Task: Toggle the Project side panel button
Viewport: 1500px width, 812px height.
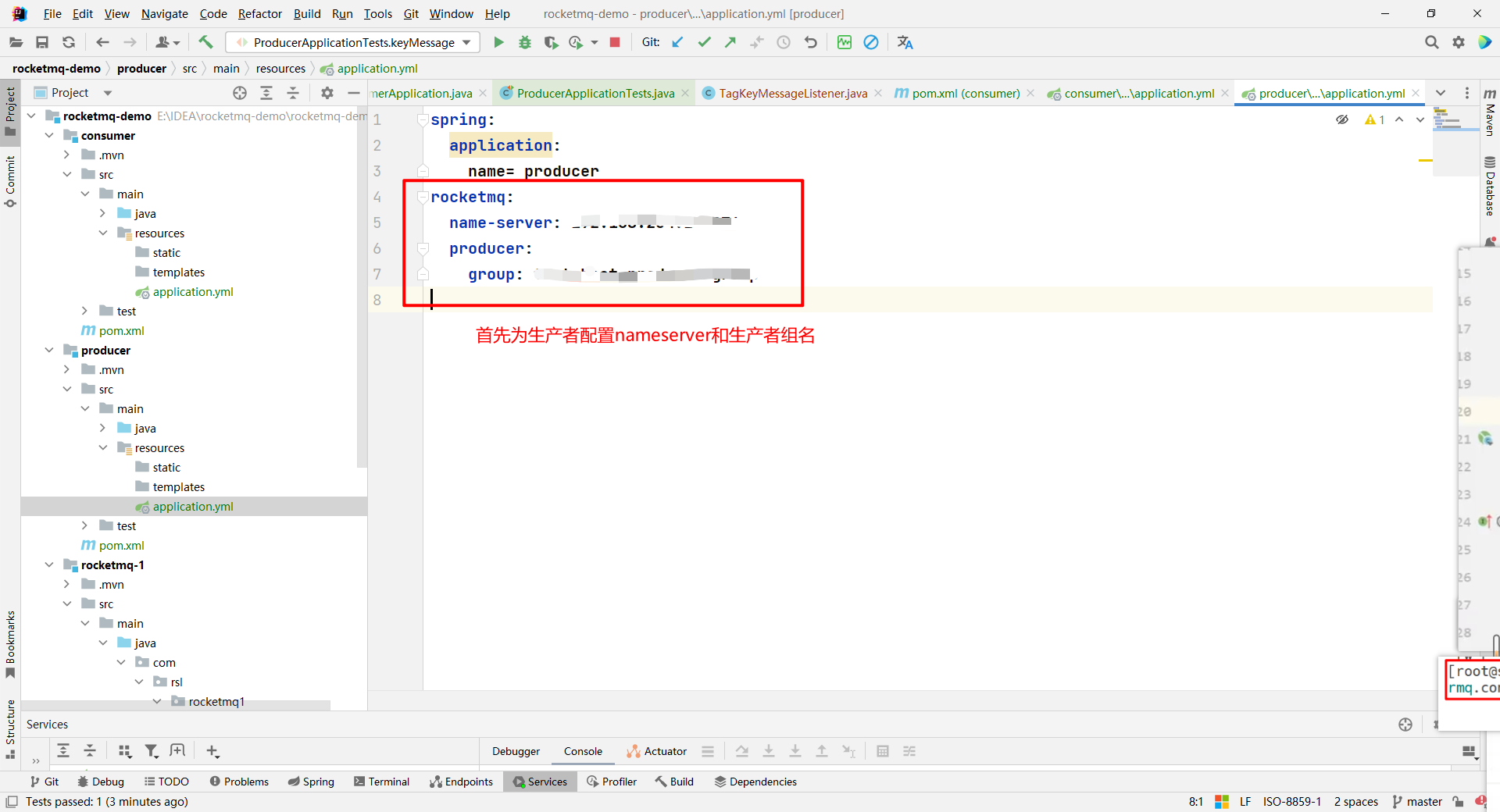Action: coord(10,111)
